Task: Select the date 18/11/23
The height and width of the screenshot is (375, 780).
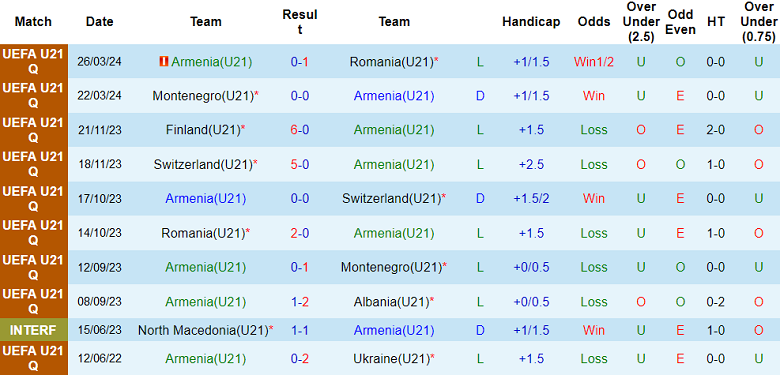Action: point(99,165)
